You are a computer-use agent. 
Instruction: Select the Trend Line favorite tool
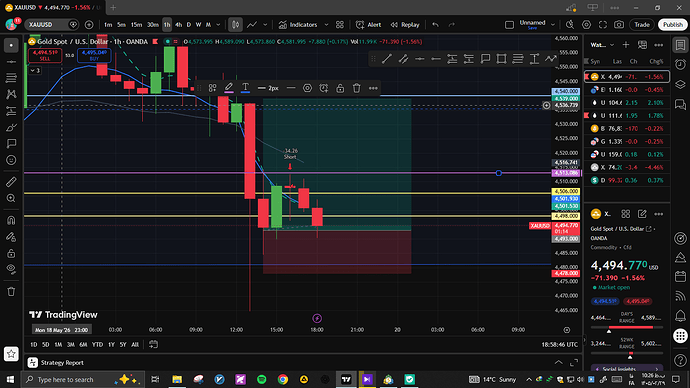[387, 59]
